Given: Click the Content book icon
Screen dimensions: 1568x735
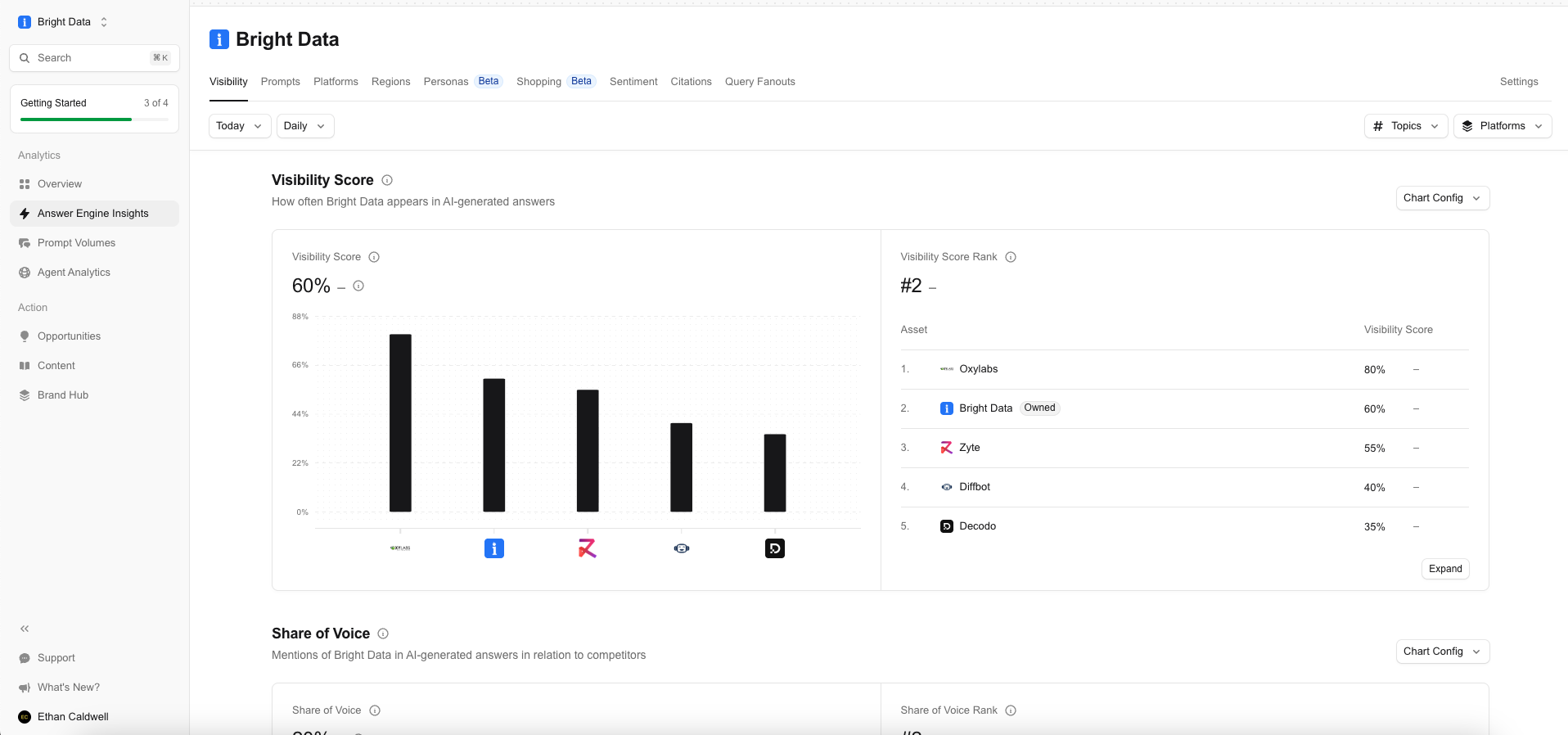Looking at the screenshot, I should point(25,366).
